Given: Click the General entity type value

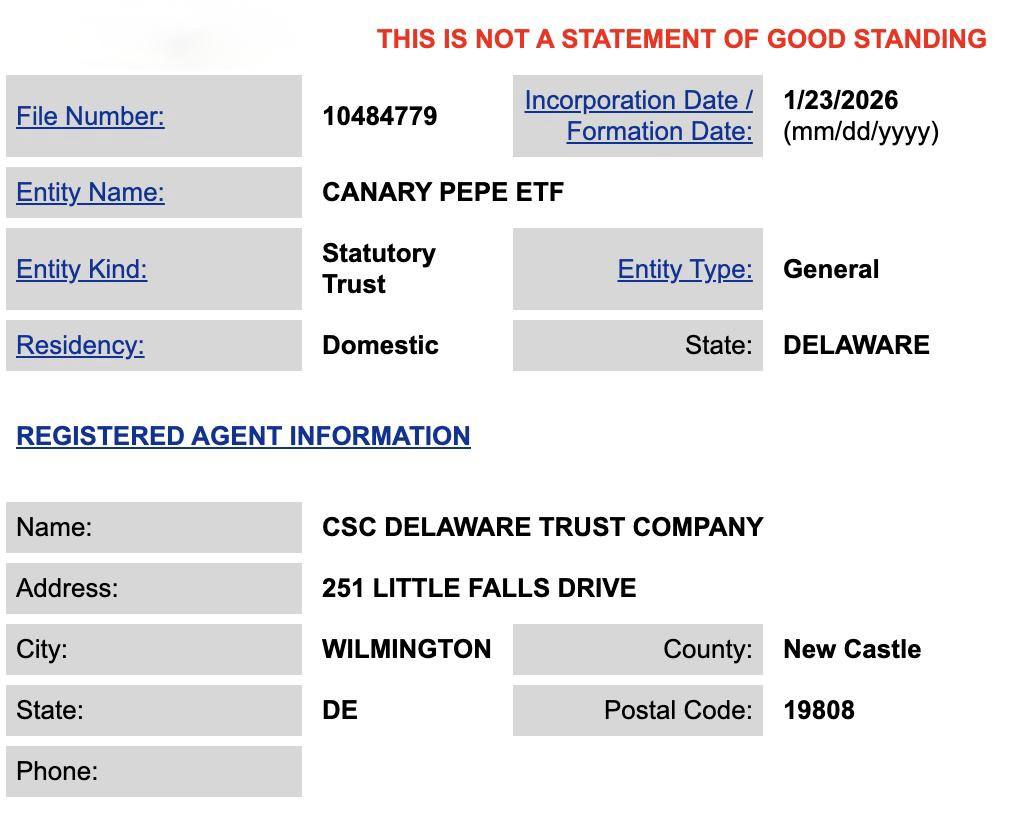Looking at the screenshot, I should point(831,269).
